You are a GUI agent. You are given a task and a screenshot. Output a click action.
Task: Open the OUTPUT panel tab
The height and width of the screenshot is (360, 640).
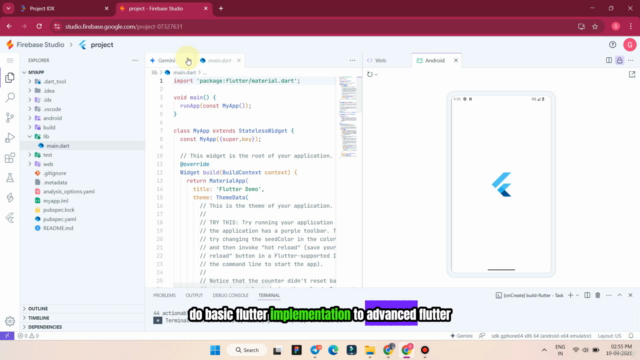[x=194, y=295]
